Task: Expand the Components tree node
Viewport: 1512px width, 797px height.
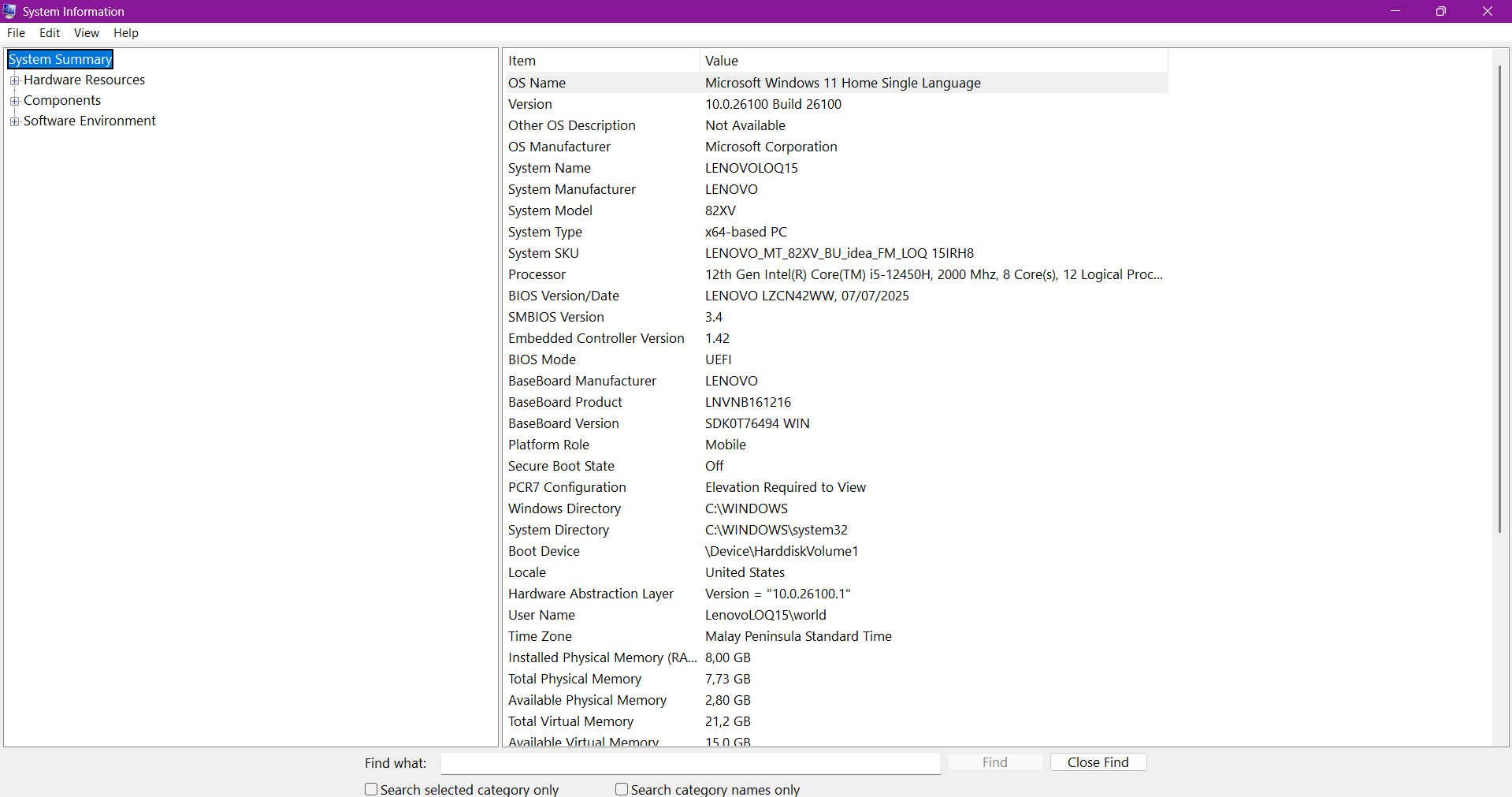Action: 14,101
